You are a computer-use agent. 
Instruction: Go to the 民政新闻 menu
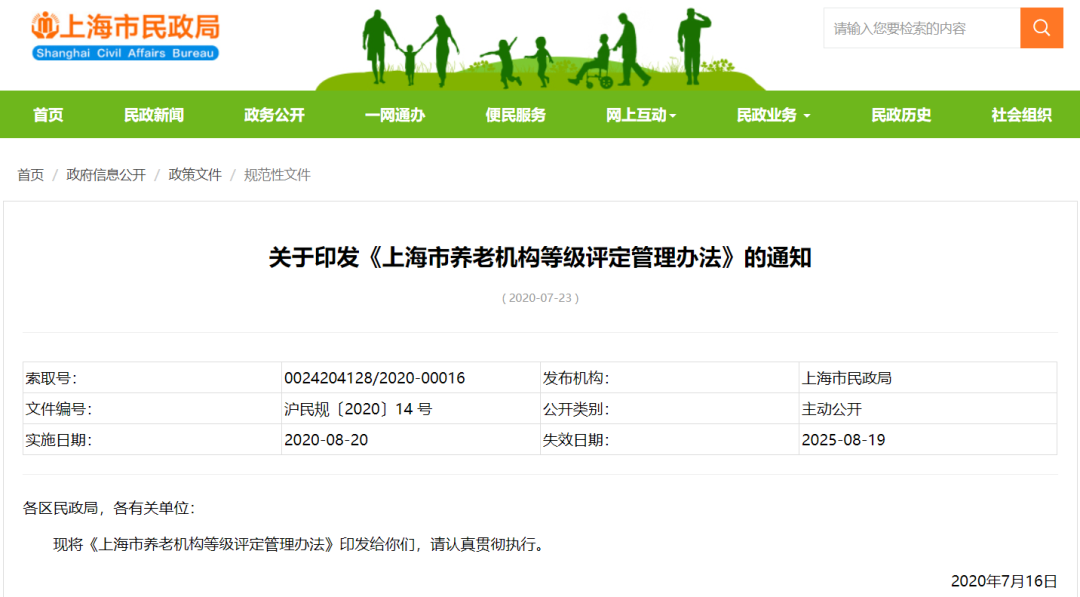point(154,115)
